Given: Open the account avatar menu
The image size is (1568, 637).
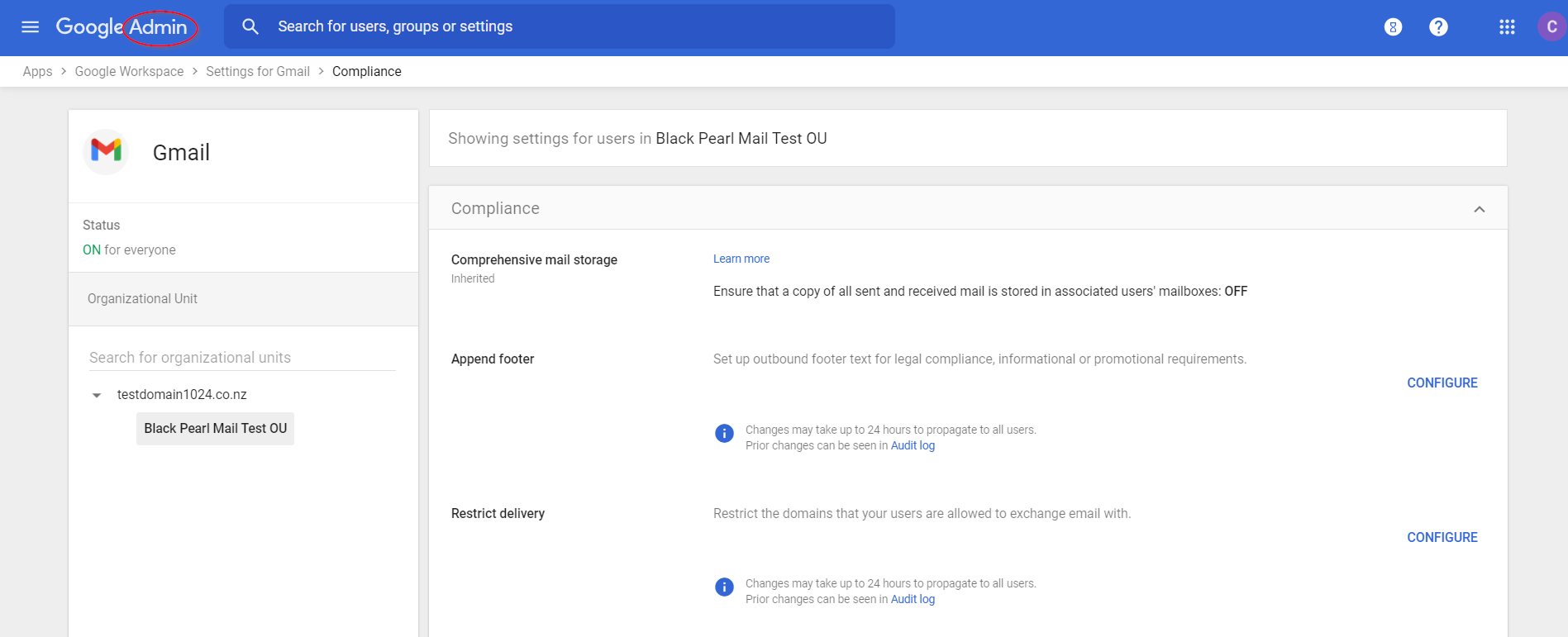Looking at the screenshot, I should coord(1551,27).
